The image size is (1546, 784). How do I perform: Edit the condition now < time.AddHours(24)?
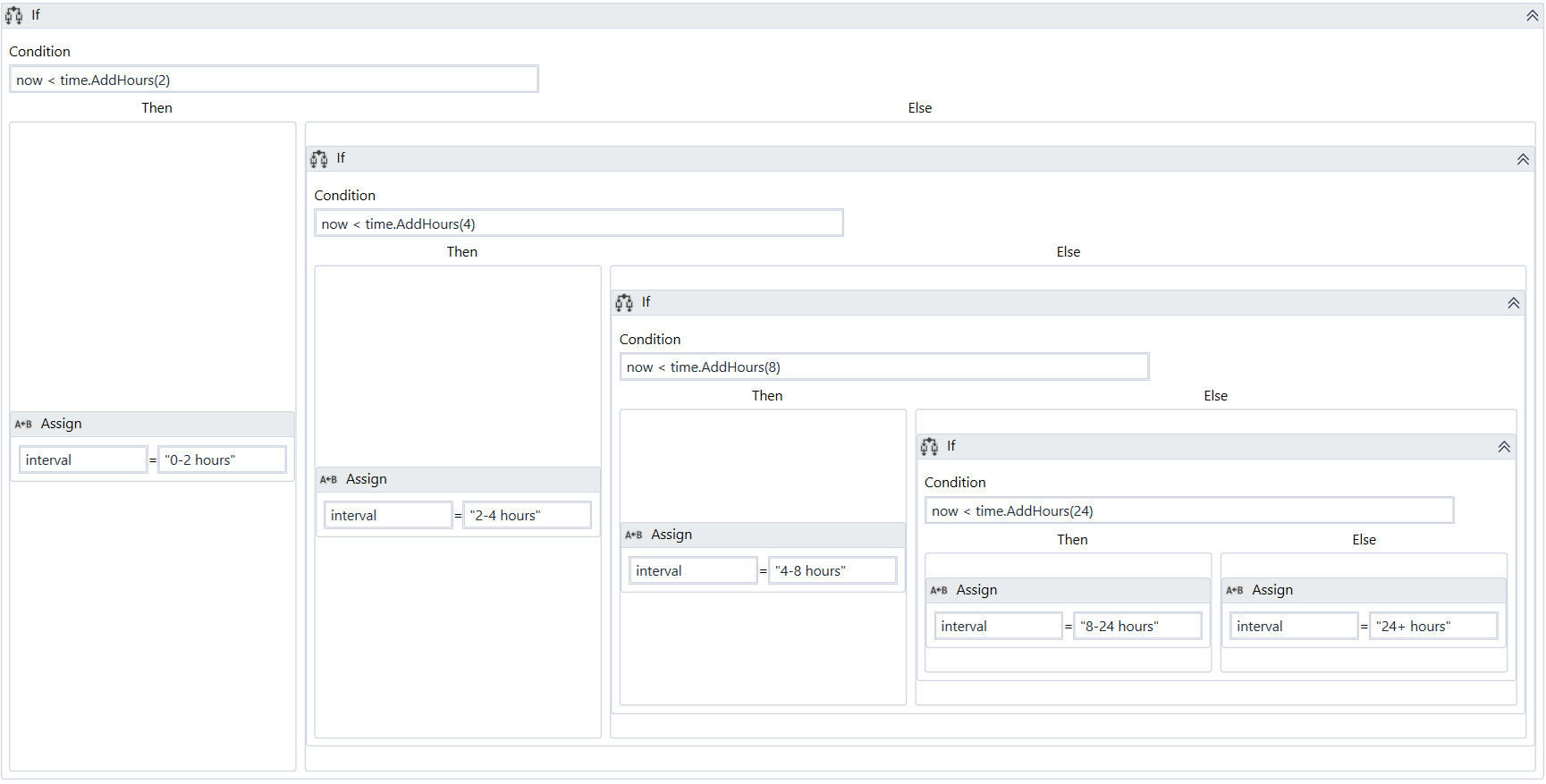click(x=1188, y=511)
